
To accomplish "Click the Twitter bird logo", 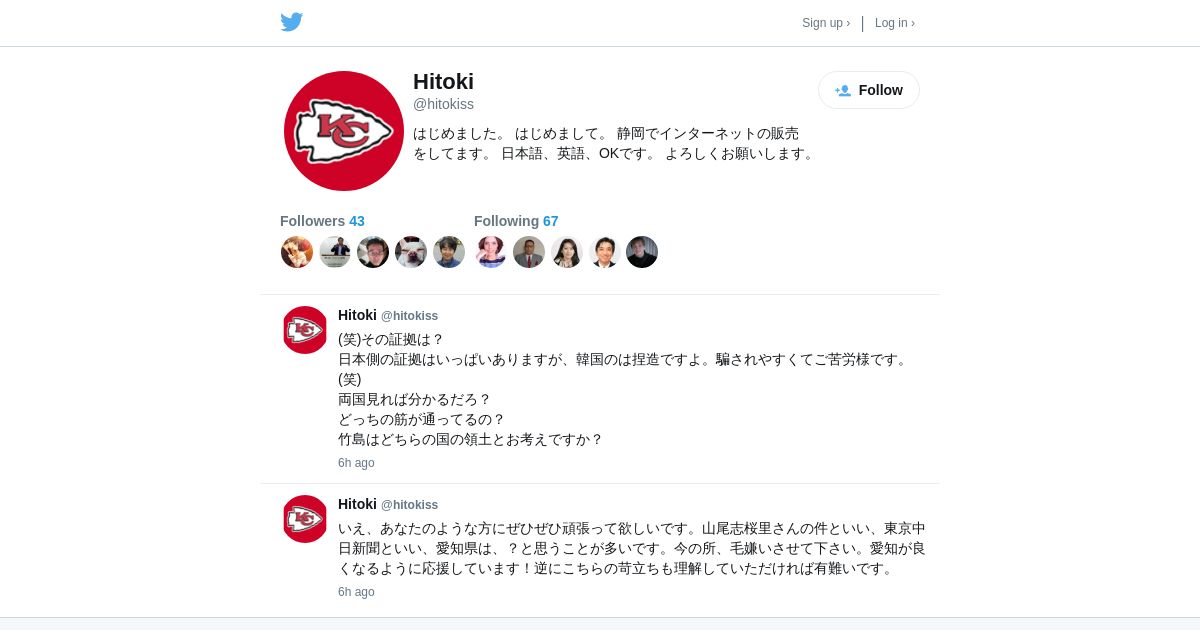I will 291,22.
